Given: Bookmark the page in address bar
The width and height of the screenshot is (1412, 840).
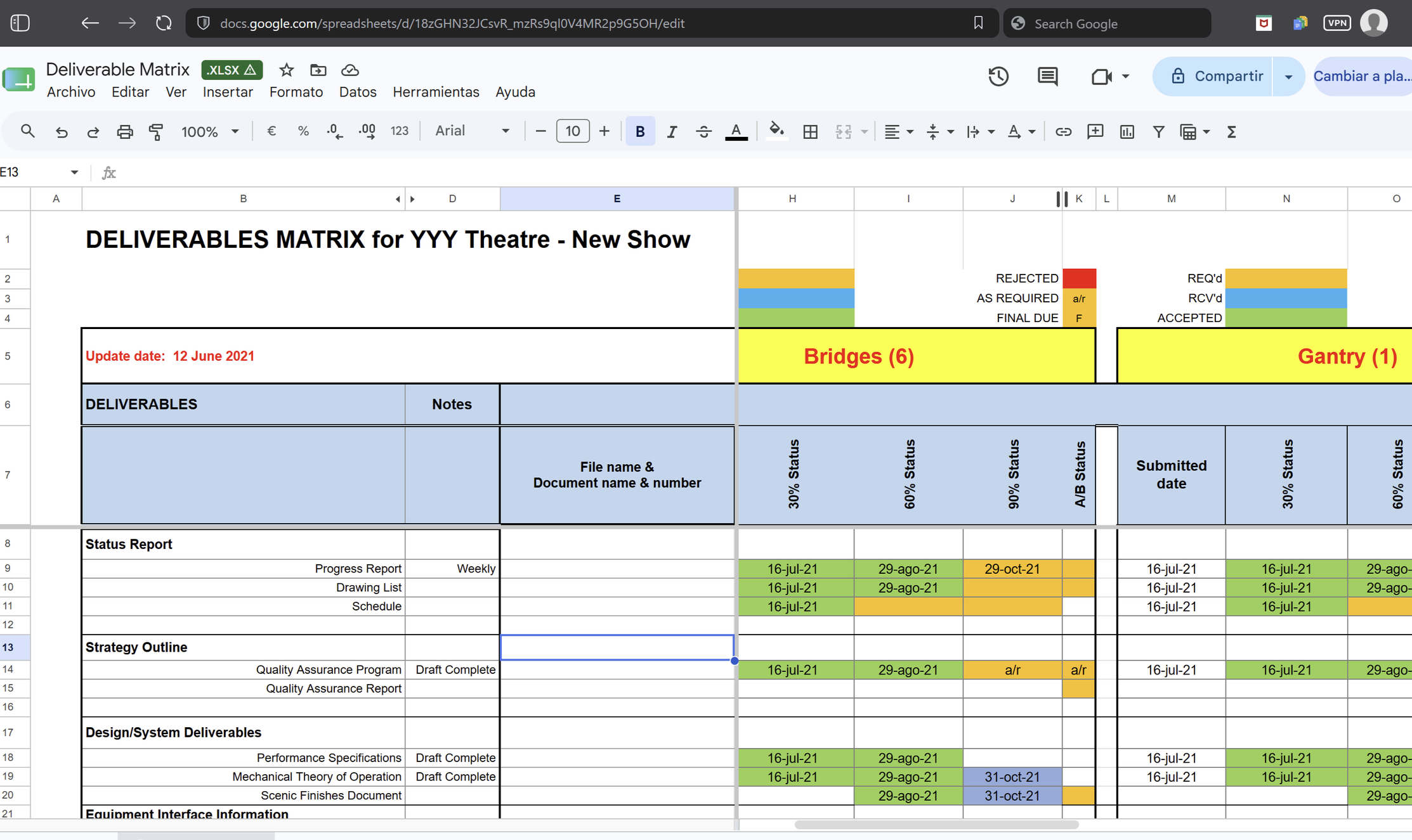Looking at the screenshot, I should click(x=977, y=23).
